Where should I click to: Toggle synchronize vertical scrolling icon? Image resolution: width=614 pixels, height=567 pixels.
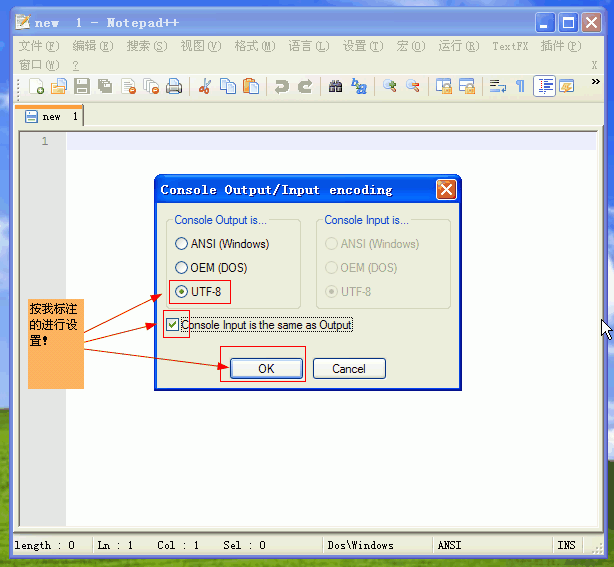click(444, 86)
